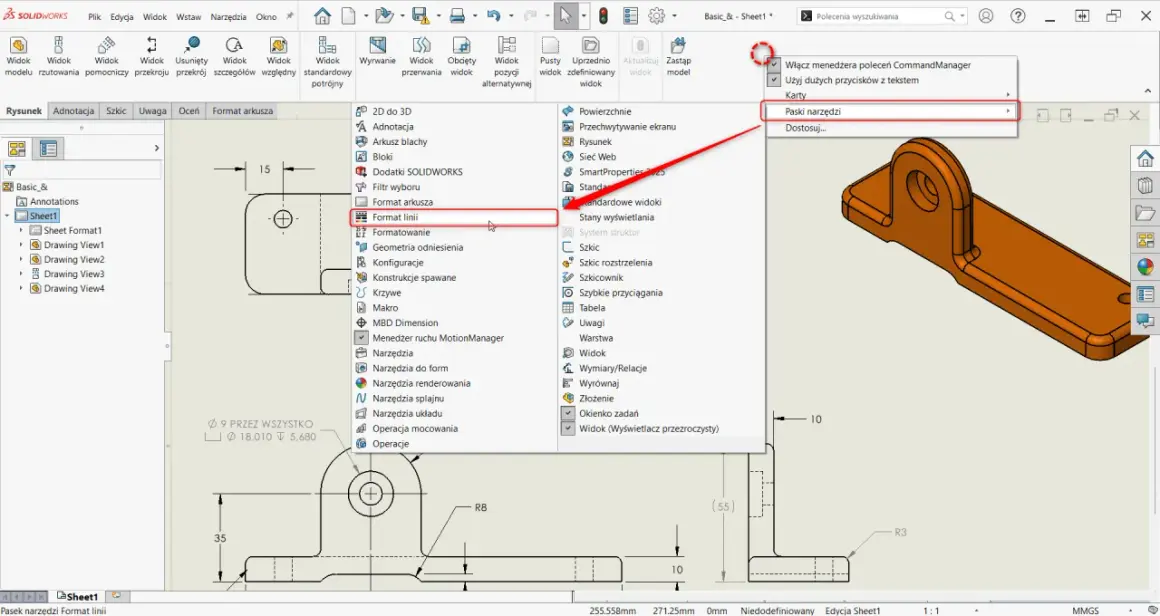The image size is (1160, 616).
Task: Open the Plik menu
Action: pyautogui.click(x=95, y=16)
